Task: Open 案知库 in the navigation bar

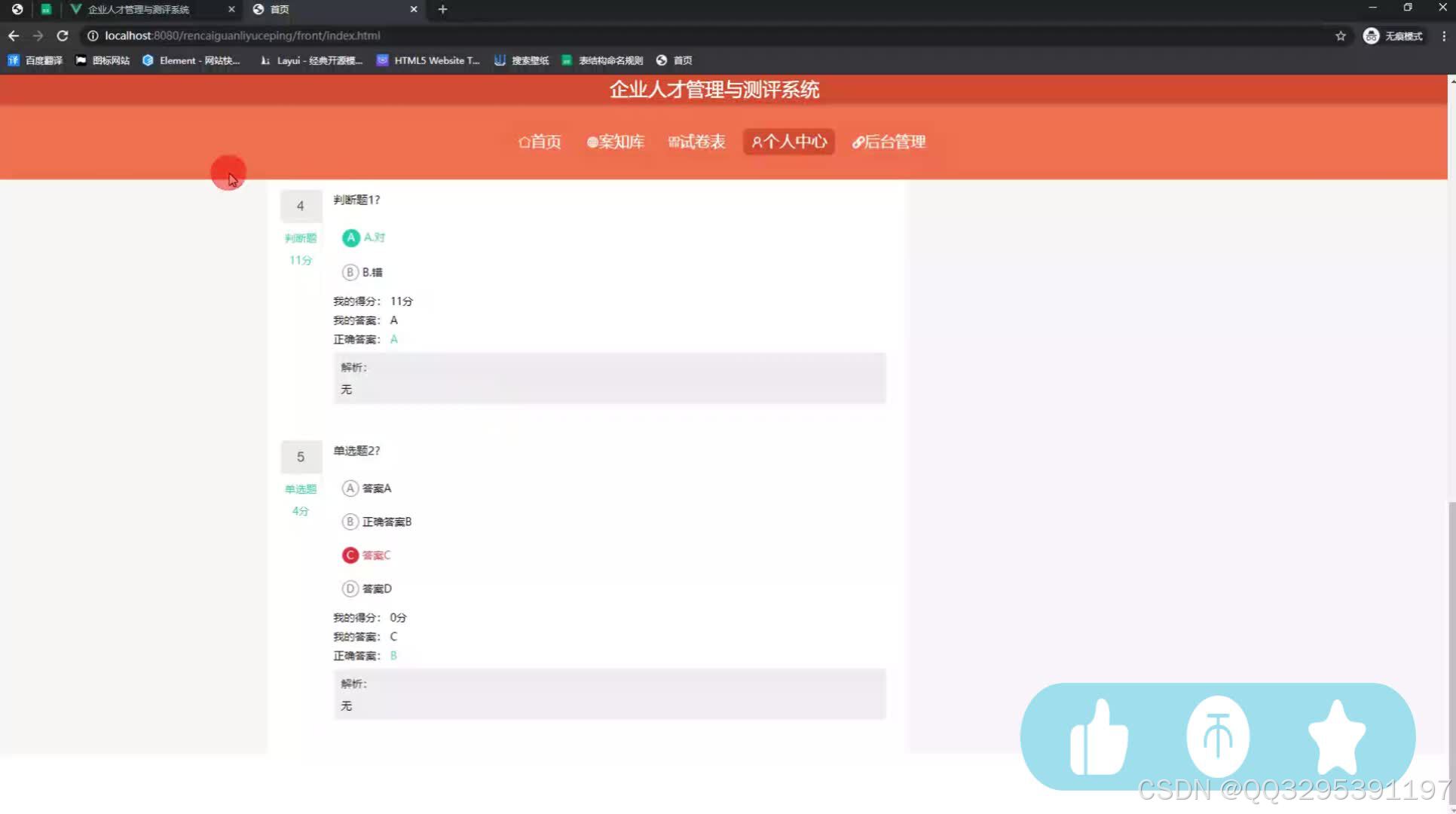Action: (x=615, y=142)
